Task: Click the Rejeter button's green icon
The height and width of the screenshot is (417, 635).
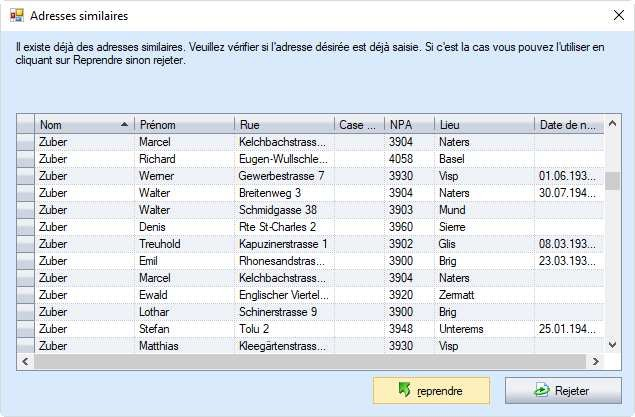Action: 541,390
